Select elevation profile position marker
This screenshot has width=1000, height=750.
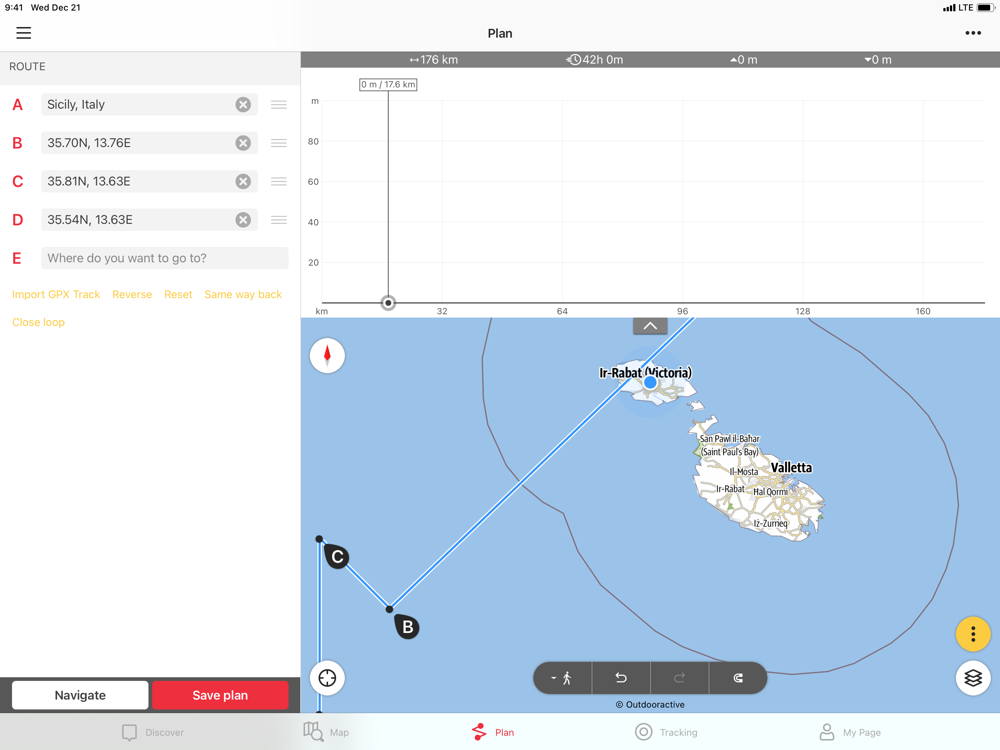point(388,303)
